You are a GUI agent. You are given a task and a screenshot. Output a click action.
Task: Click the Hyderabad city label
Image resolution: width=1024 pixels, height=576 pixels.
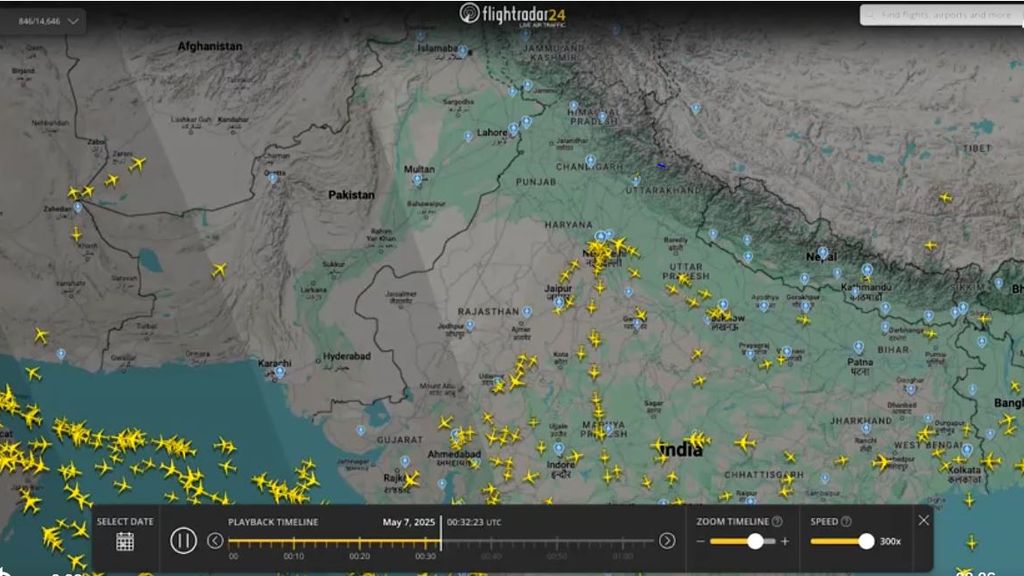click(347, 356)
